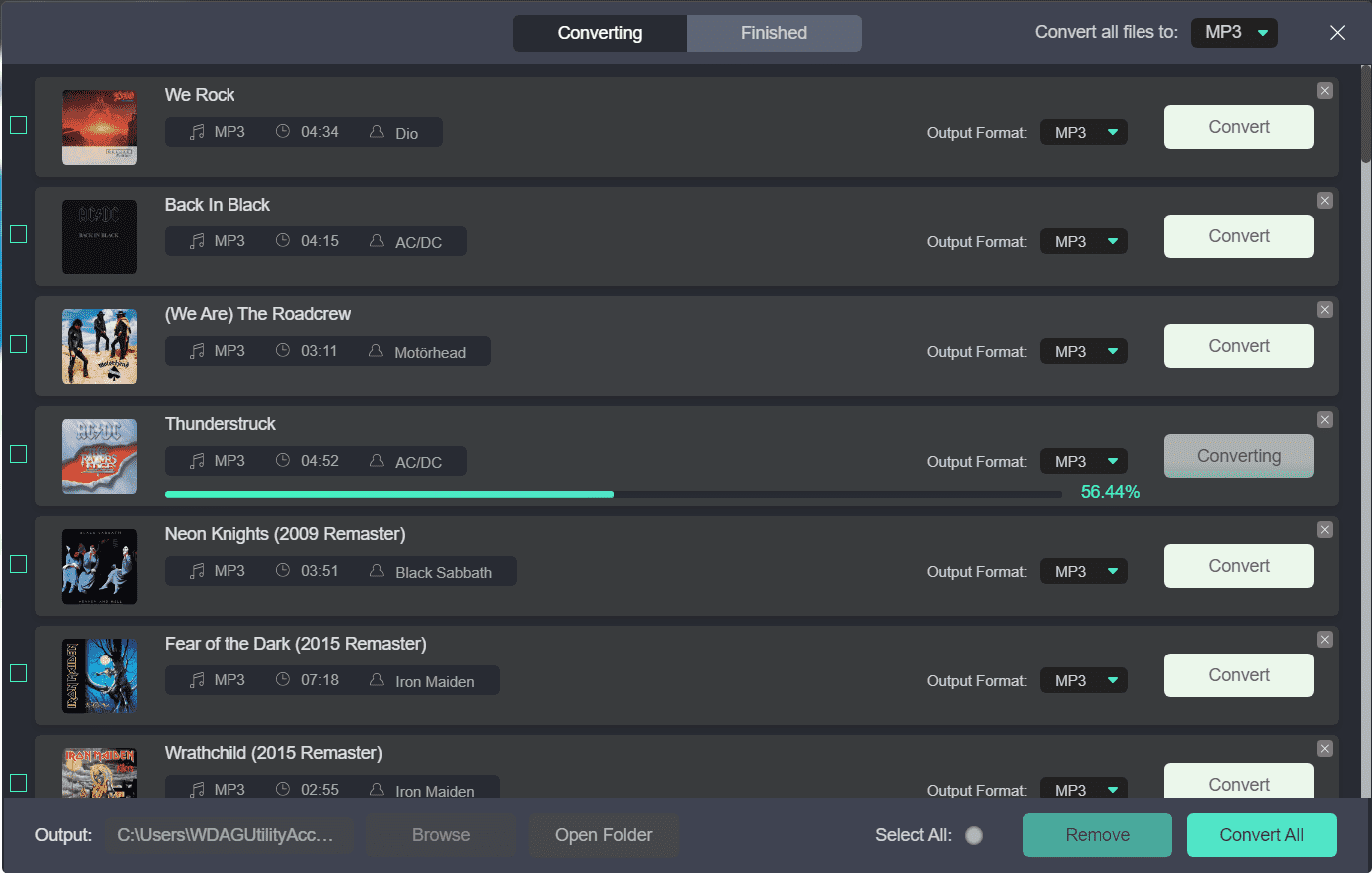This screenshot has width=1372, height=873.
Task: Tick the Thunderstruck checkbox
Action: (x=18, y=454)
